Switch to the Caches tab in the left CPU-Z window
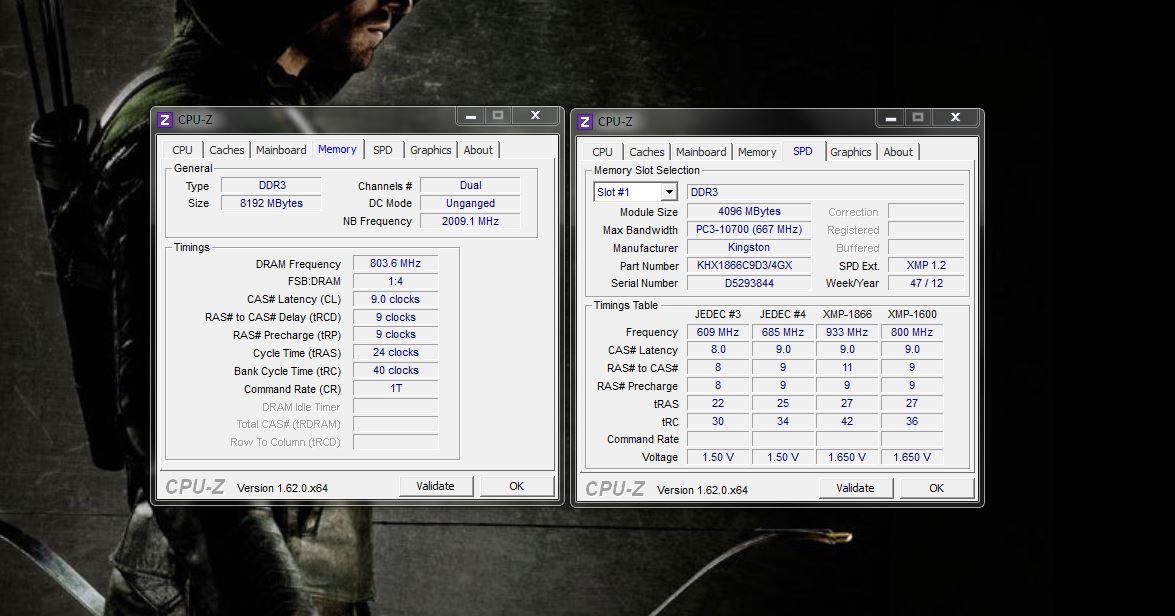This screenshot has height=616, width=1175. click(x=226, y=150)
